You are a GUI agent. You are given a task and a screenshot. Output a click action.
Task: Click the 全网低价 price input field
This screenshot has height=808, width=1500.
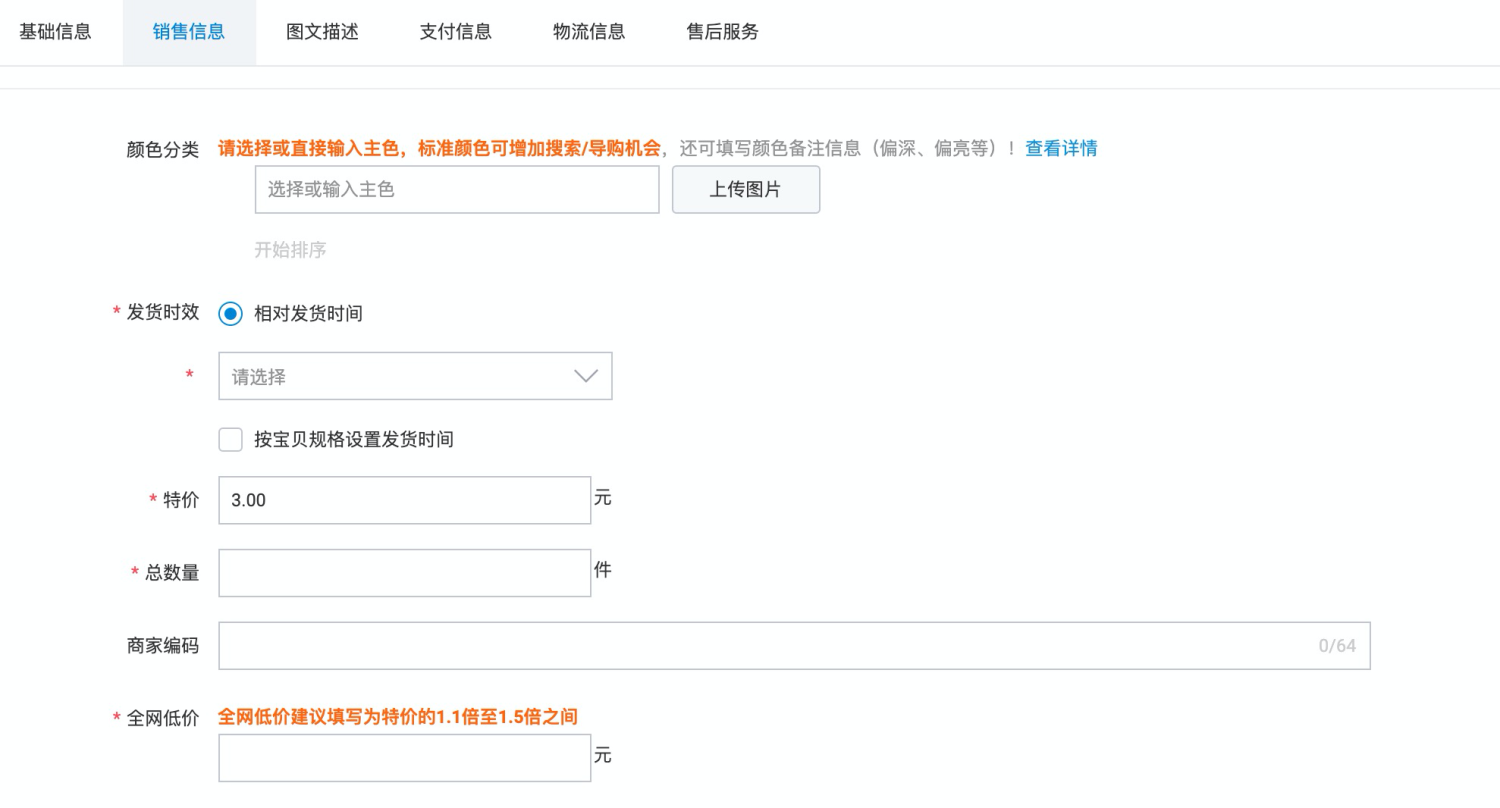point(404,757)
